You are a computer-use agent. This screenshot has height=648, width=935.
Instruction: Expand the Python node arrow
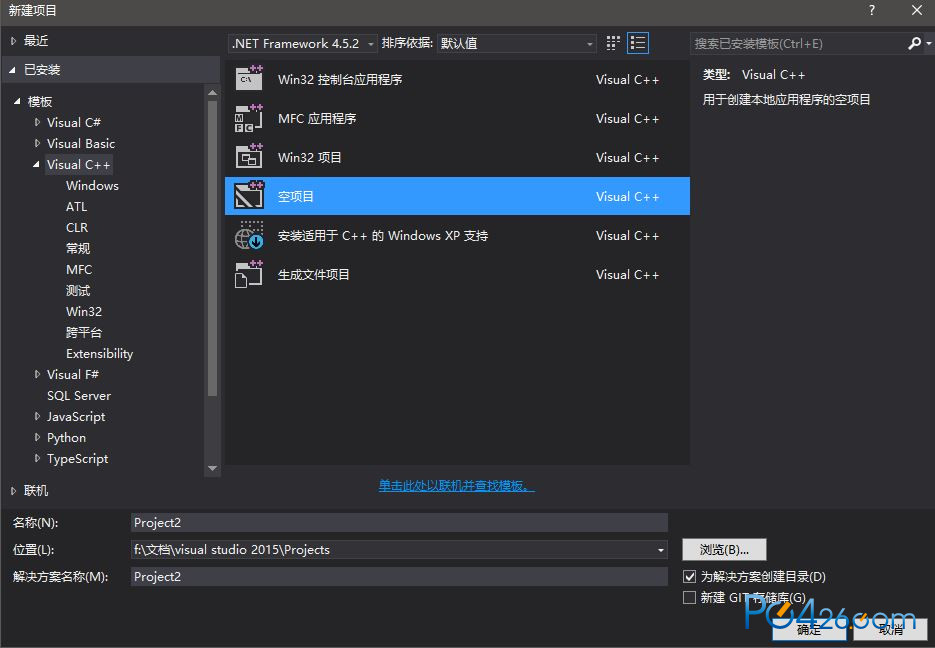pos(37,437)
